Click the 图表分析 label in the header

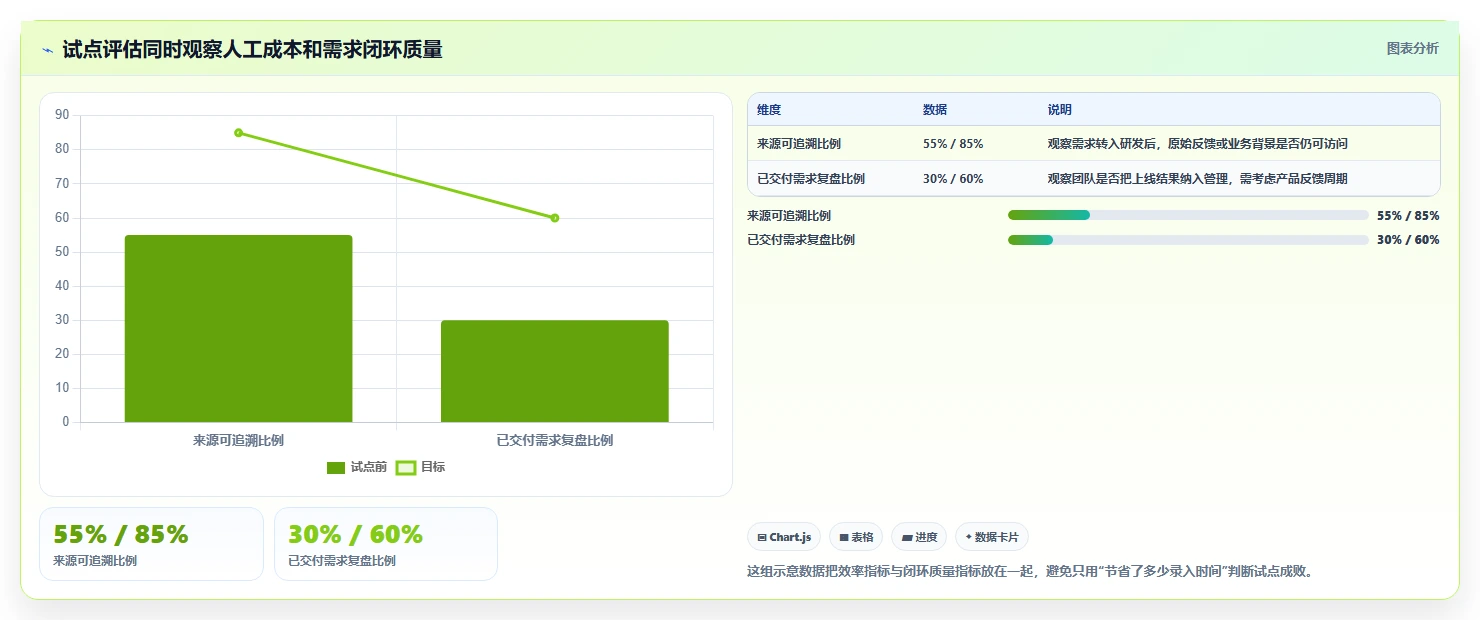(x=1412, y=48)
